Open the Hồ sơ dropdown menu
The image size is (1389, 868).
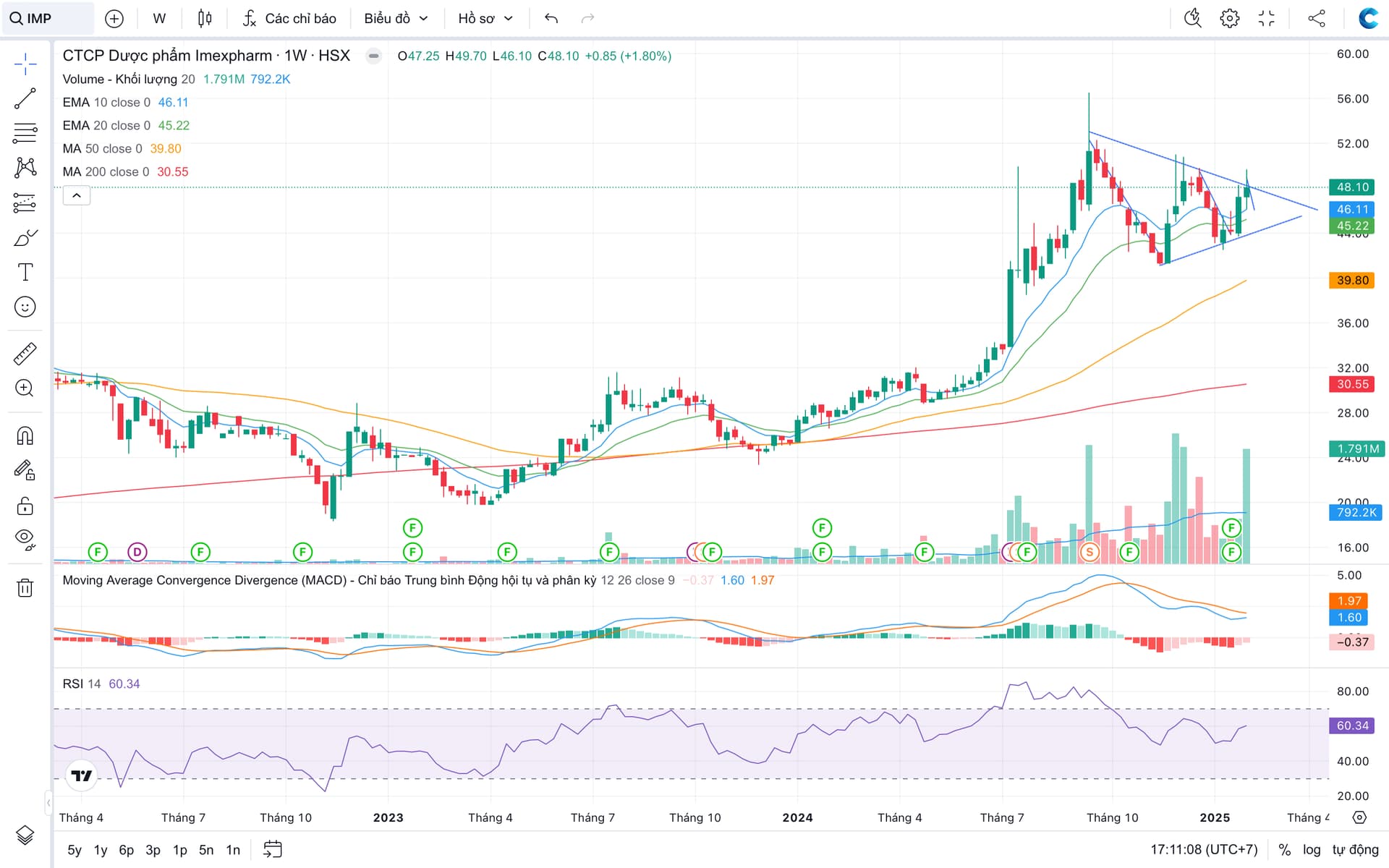[485, 19]
